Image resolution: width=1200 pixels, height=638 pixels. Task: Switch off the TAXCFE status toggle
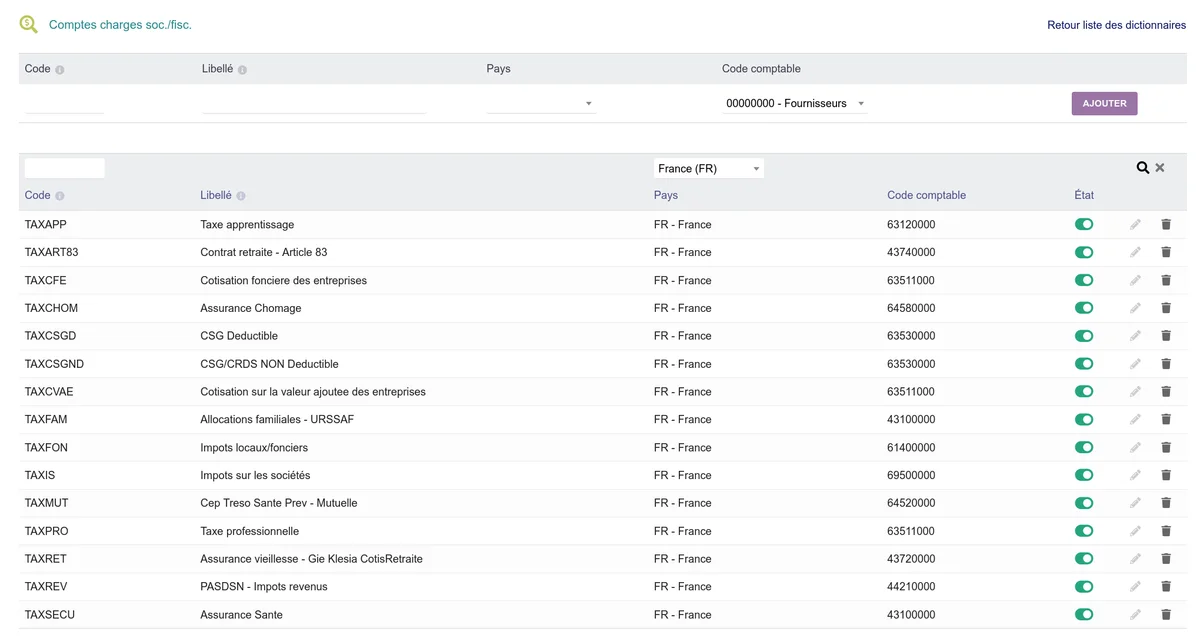tap(1084, 281)
